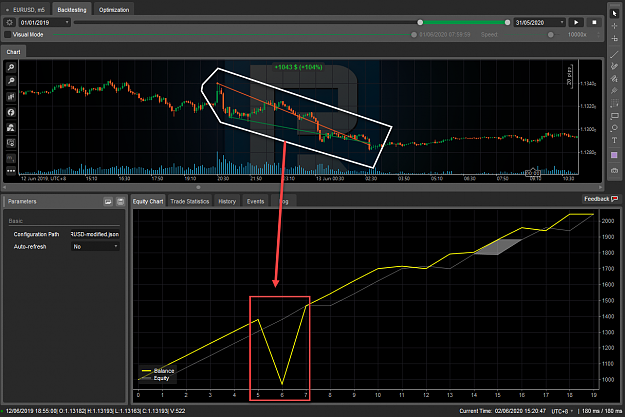Click backtest range slider left handle
This screenshot has width=625, height=417.
pos(420,22)
